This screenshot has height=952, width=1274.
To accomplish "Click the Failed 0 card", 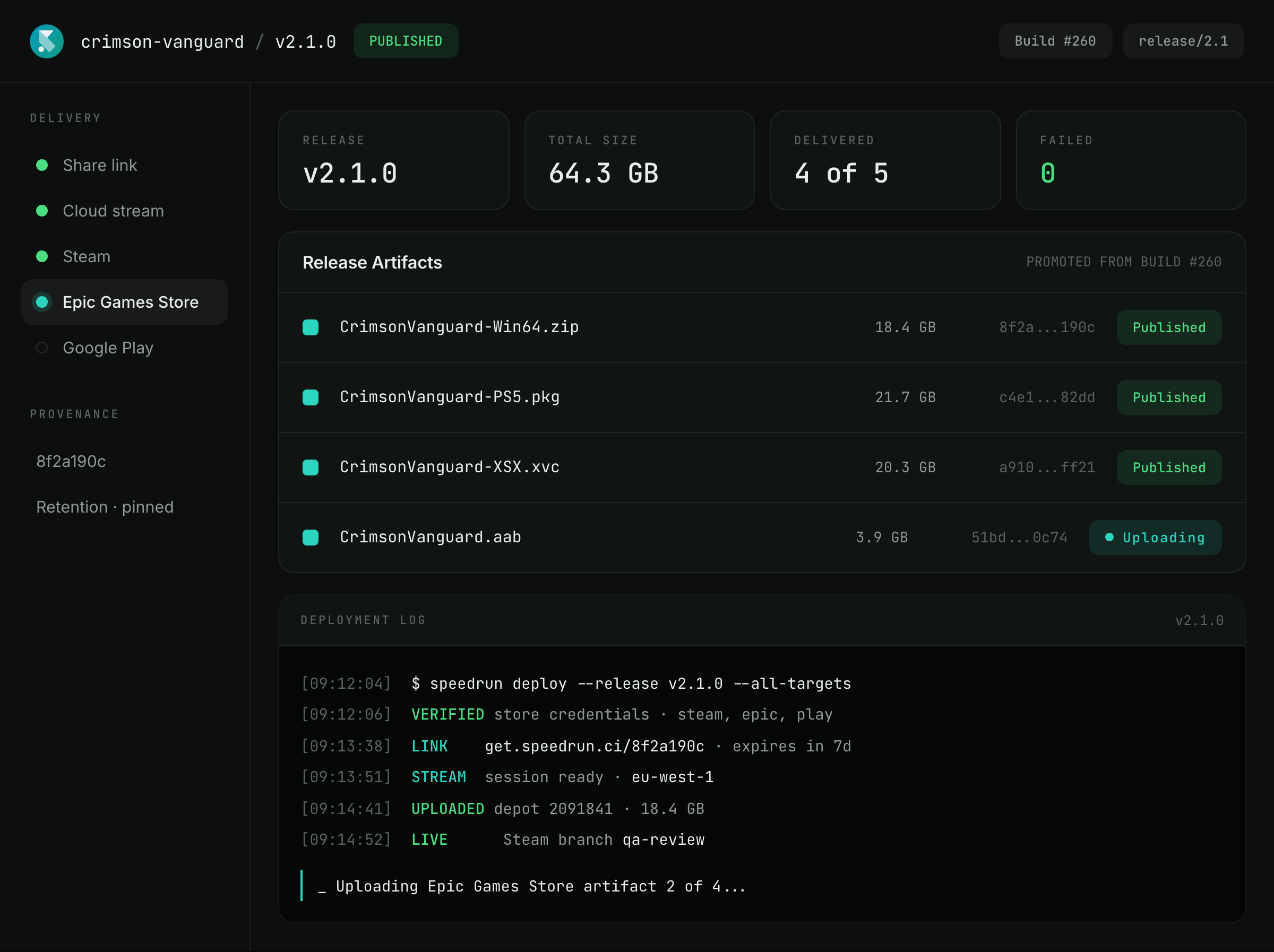I will [x=1131, y=160].
